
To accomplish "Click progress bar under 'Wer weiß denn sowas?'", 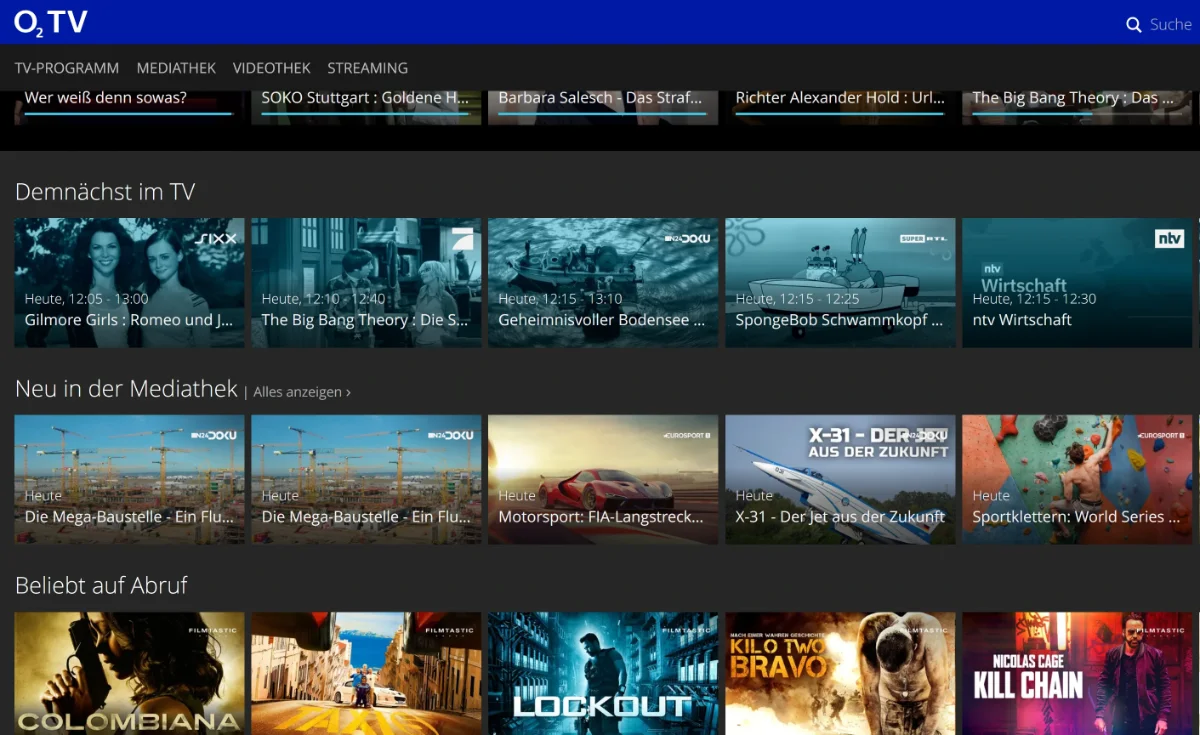I will [x=129, y=113].
